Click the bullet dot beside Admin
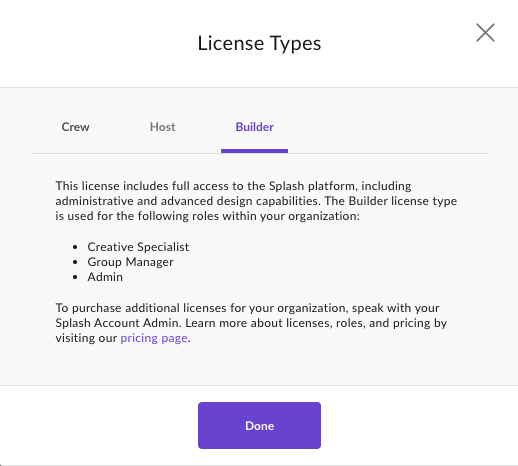 point(75,277)
